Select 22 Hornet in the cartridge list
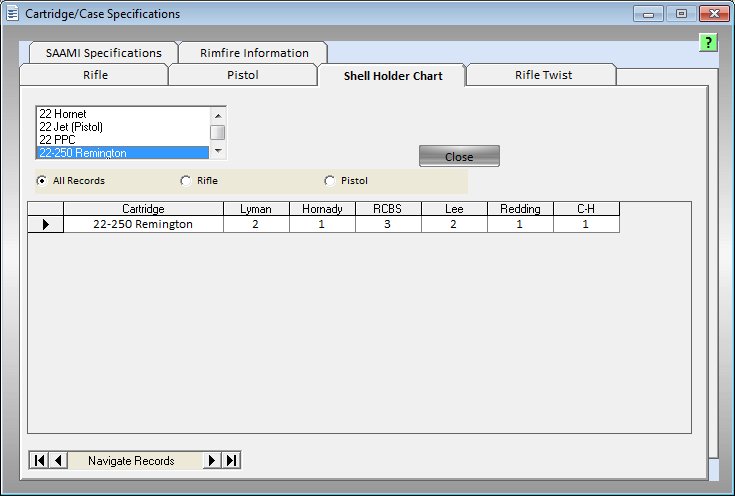This screenshot has height=496, width=735. (x=63, y=114)
